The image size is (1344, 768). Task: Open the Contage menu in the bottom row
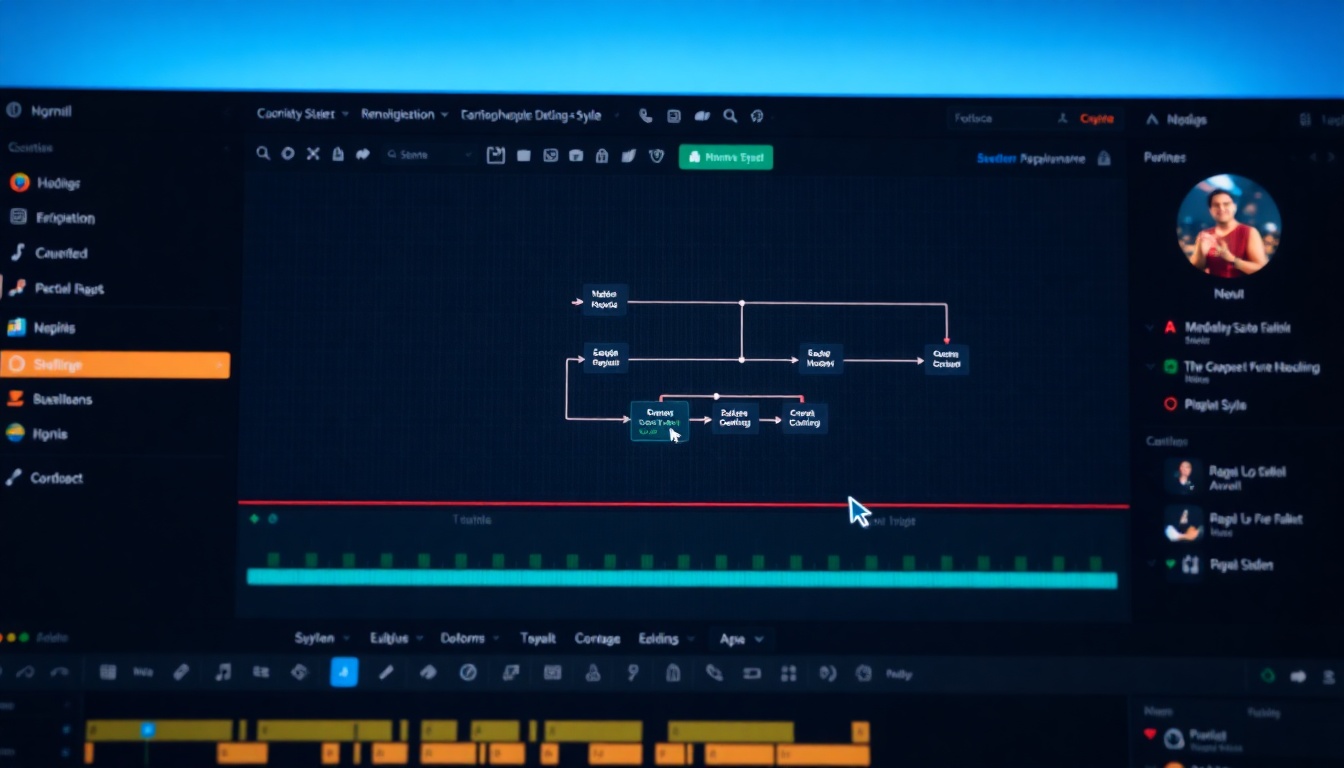point(597,639)
